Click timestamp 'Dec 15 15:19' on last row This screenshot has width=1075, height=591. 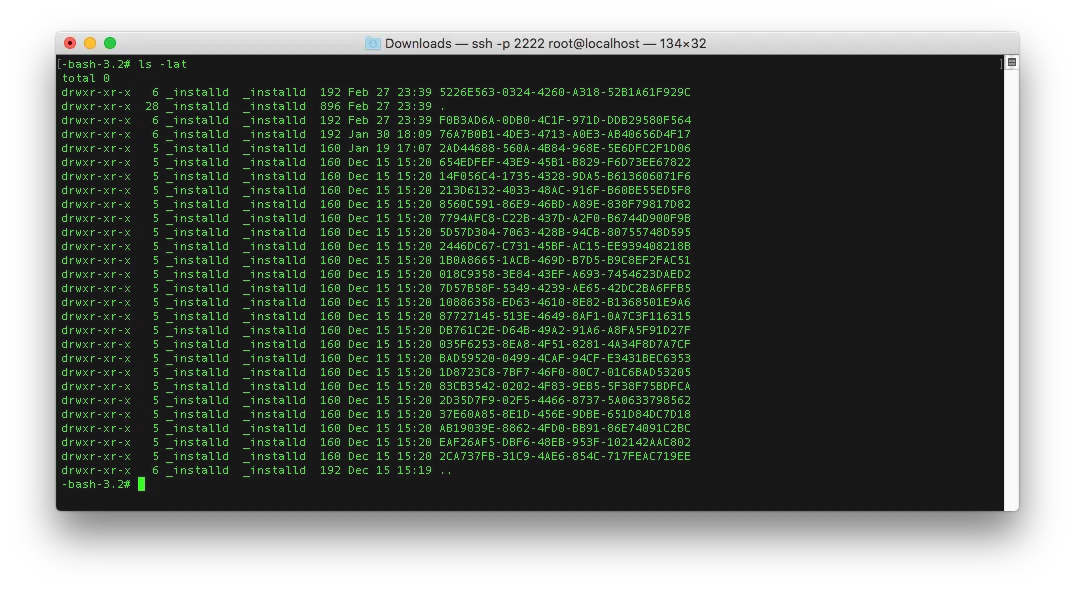pos(389,470)
